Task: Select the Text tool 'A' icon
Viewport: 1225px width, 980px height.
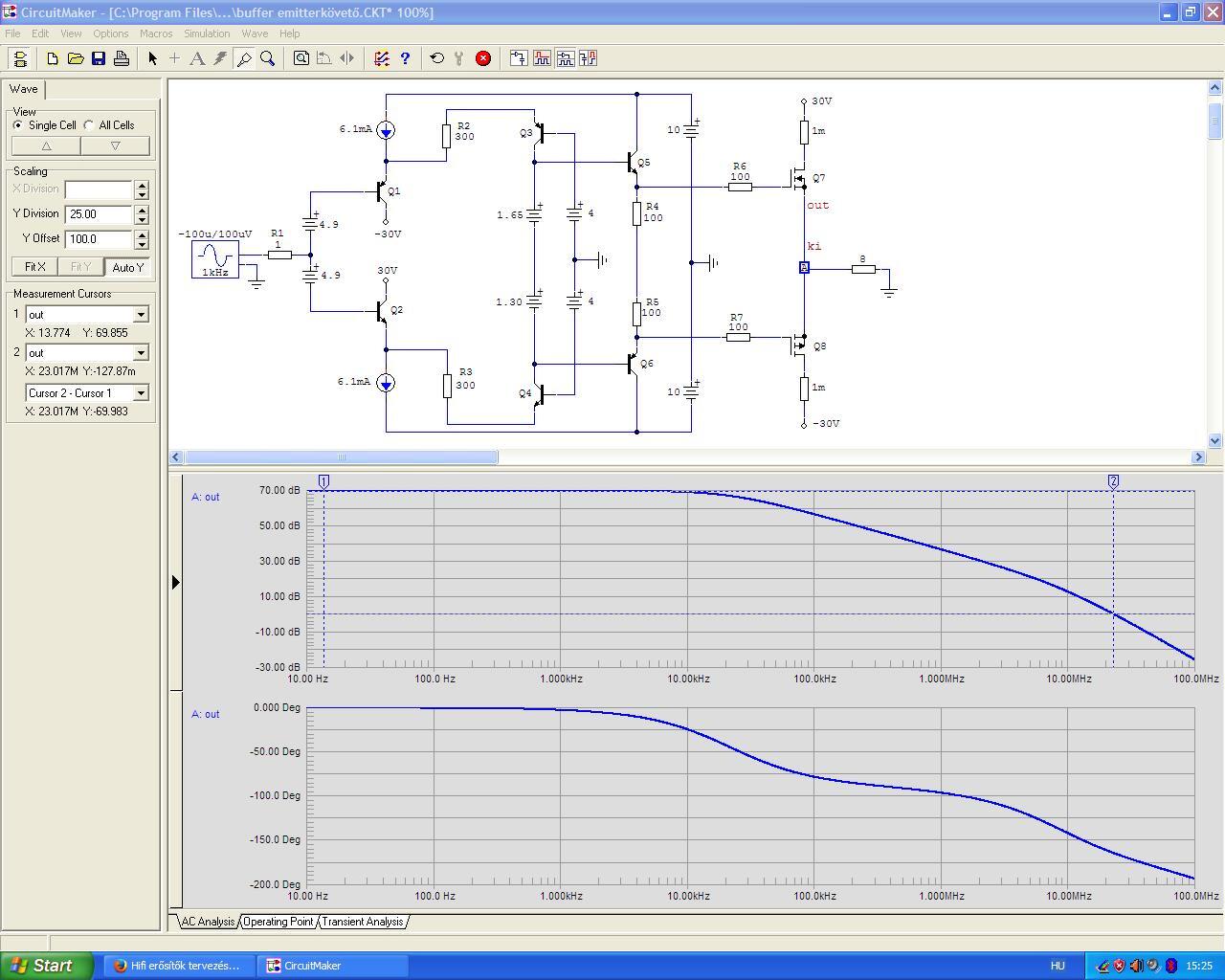Action: tap(197, 58)
